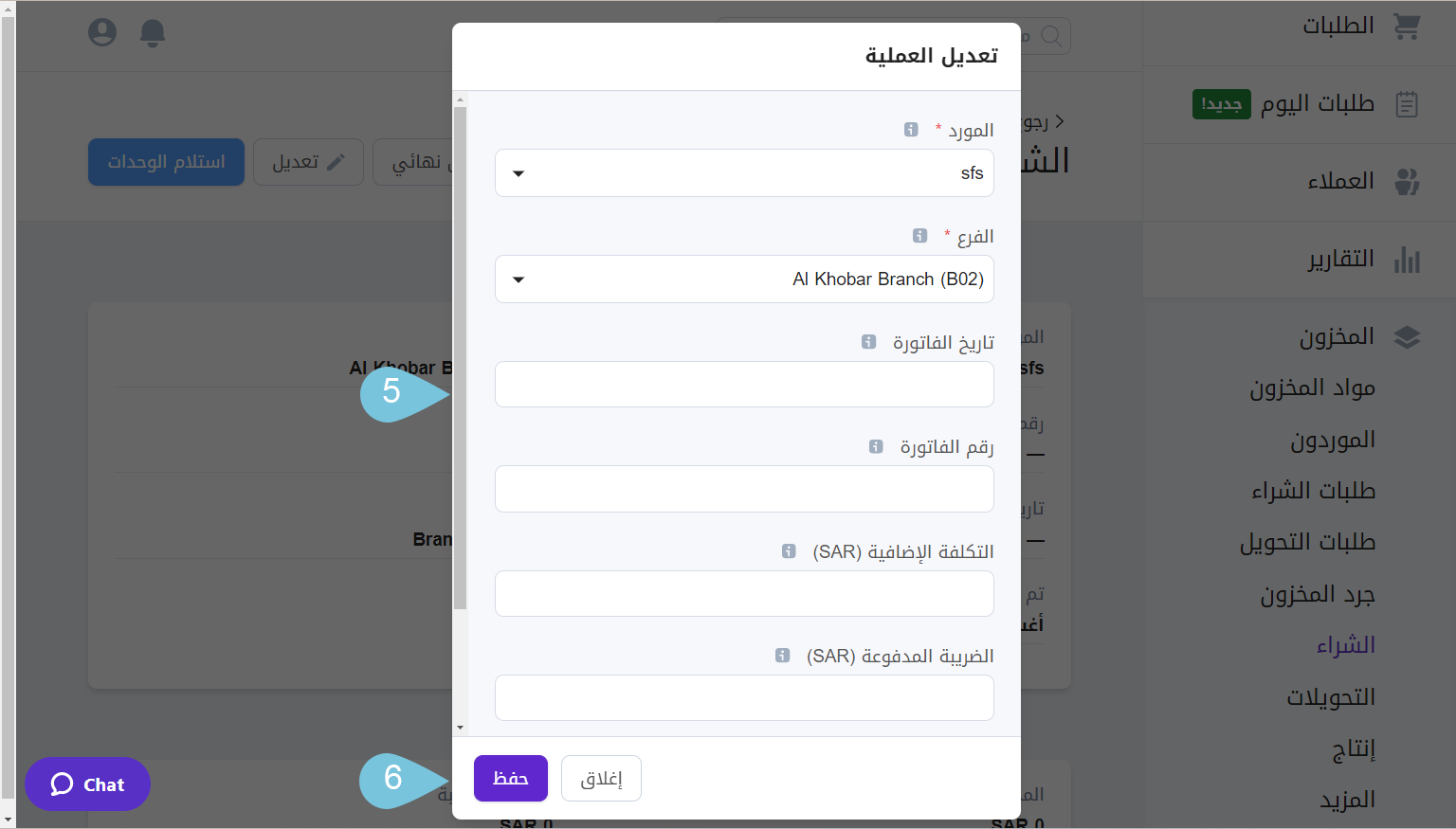
Task: Click the user profile icon
Action: pyautogui.click(x=101, y=31)
